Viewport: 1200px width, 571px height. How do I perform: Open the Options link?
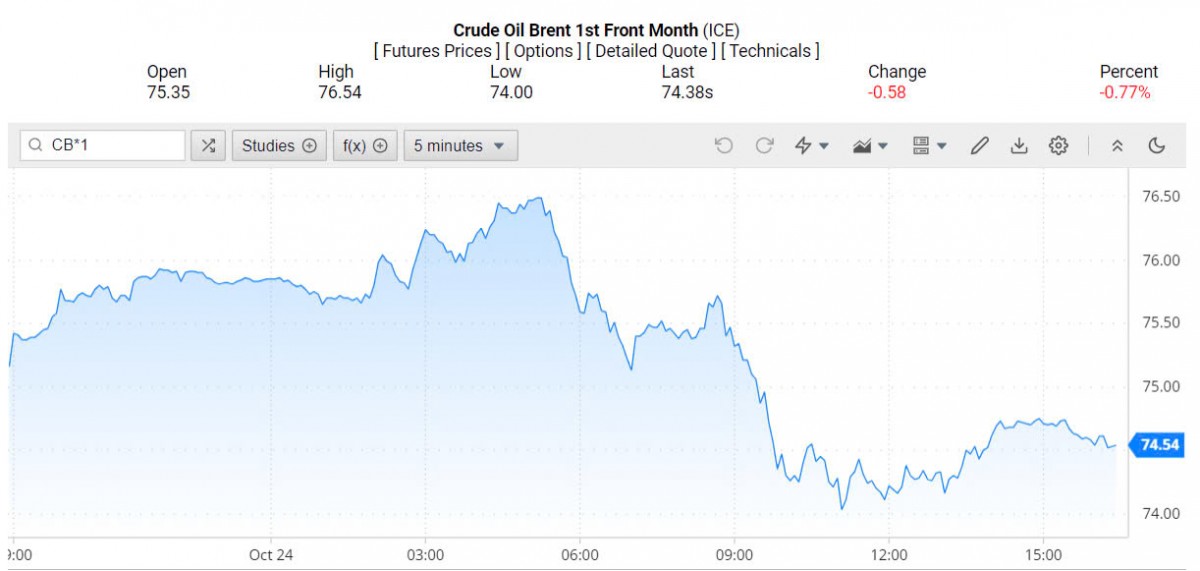[x=543, y=51]
